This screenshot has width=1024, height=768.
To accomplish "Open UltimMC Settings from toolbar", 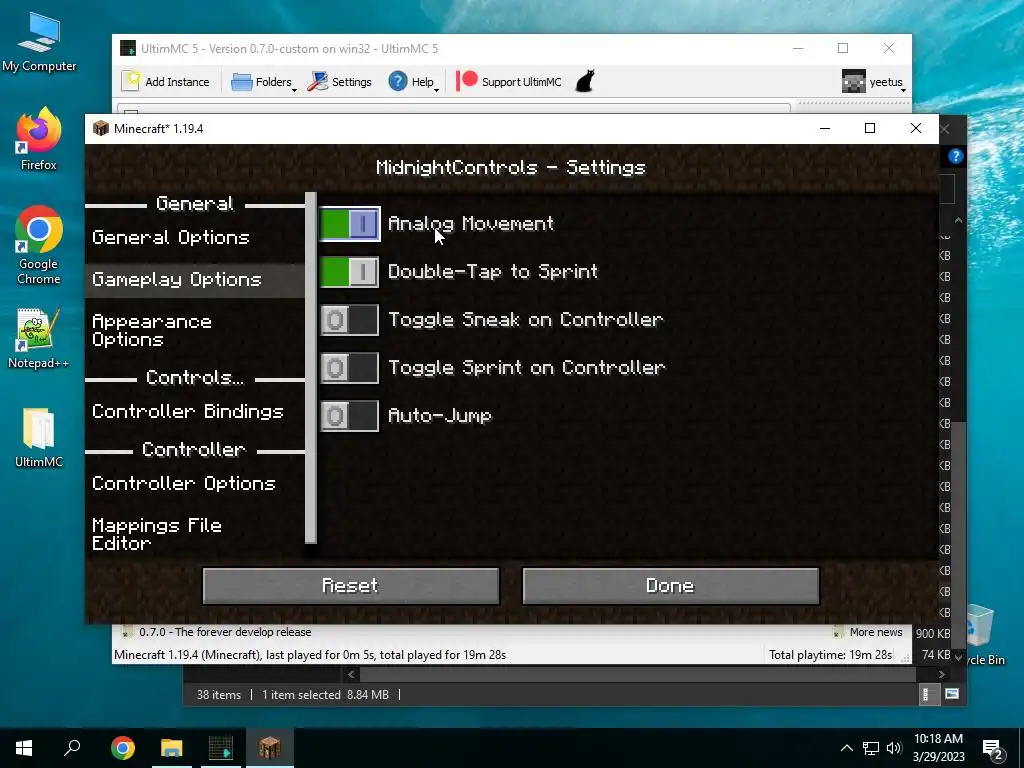I will pyautogui.click(x=340, y=82).
